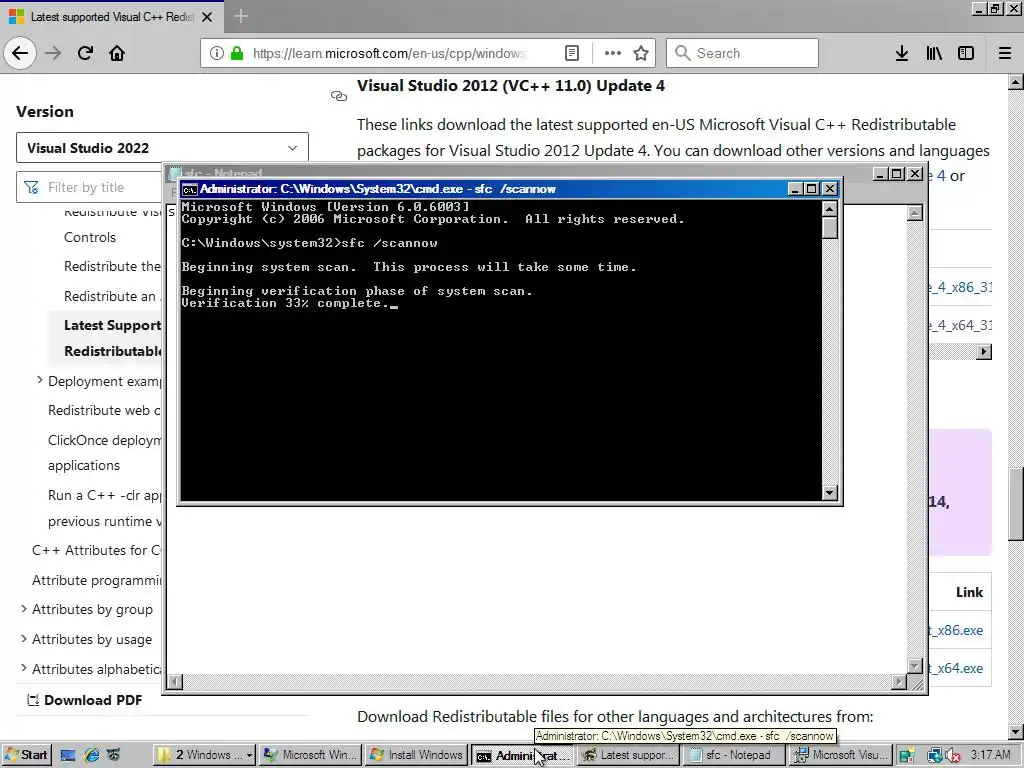Click the _x64.exe download link

pos(955,668)
